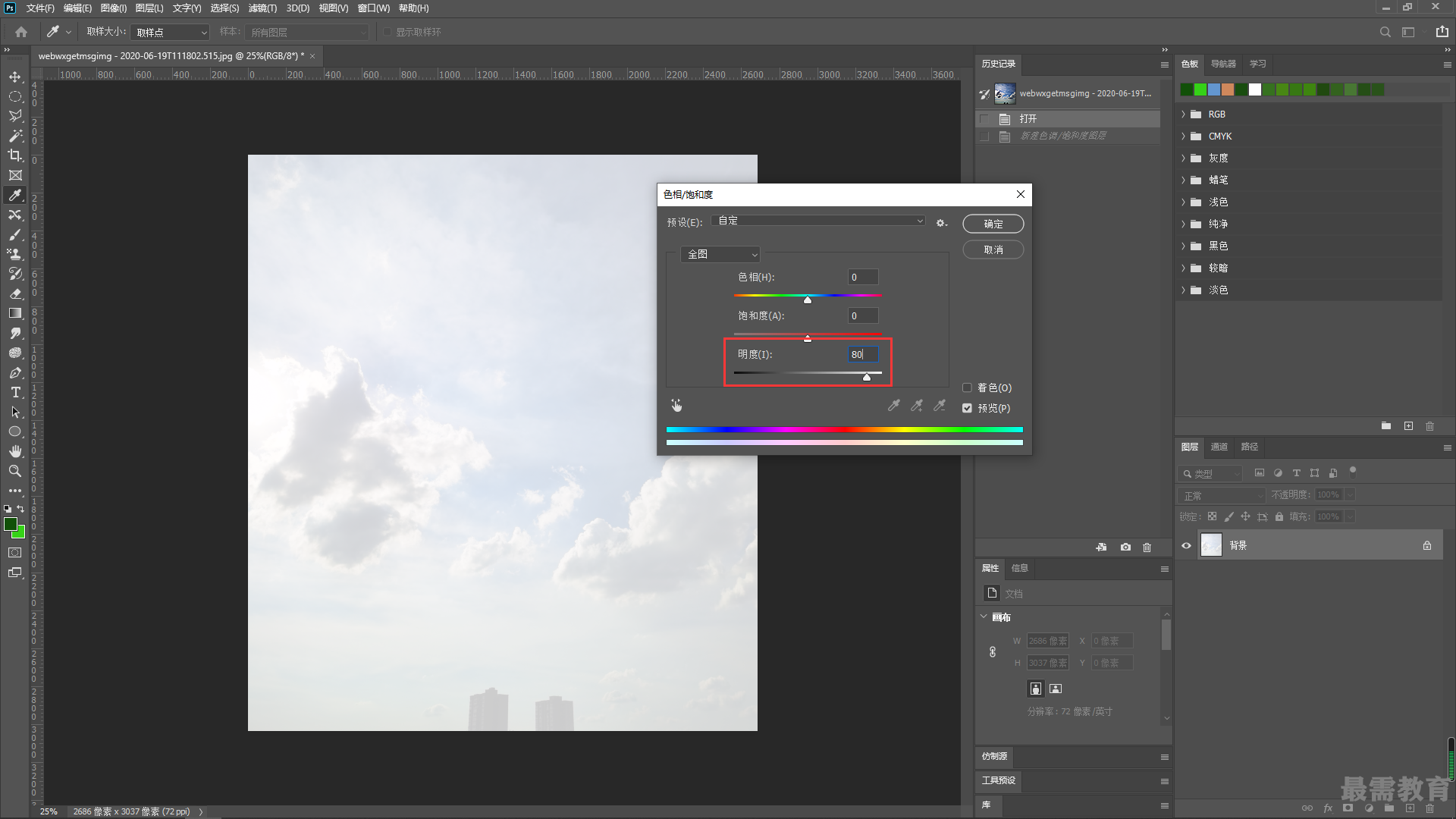Open the 历史记录 panel menu icon

(1164, 64)
